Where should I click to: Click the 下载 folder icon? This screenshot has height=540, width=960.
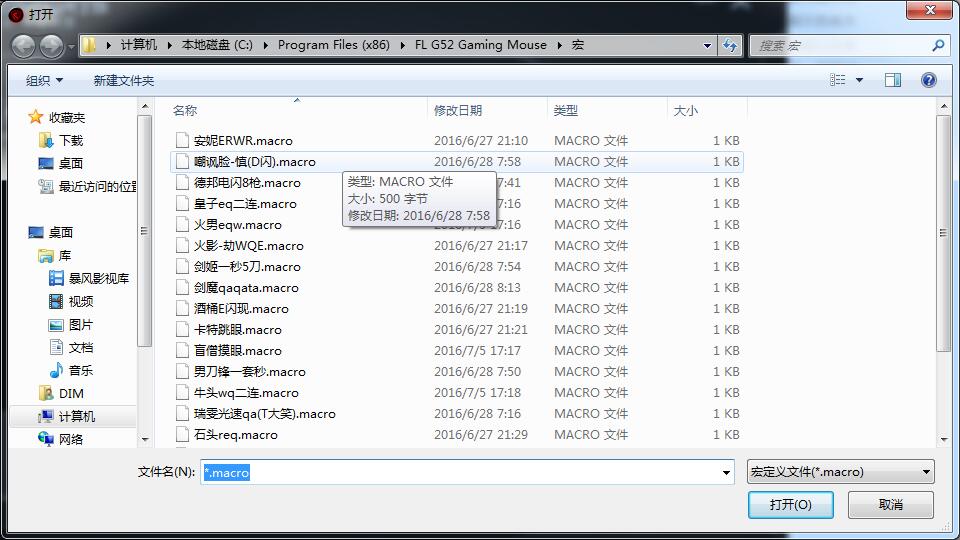point(46,140)
